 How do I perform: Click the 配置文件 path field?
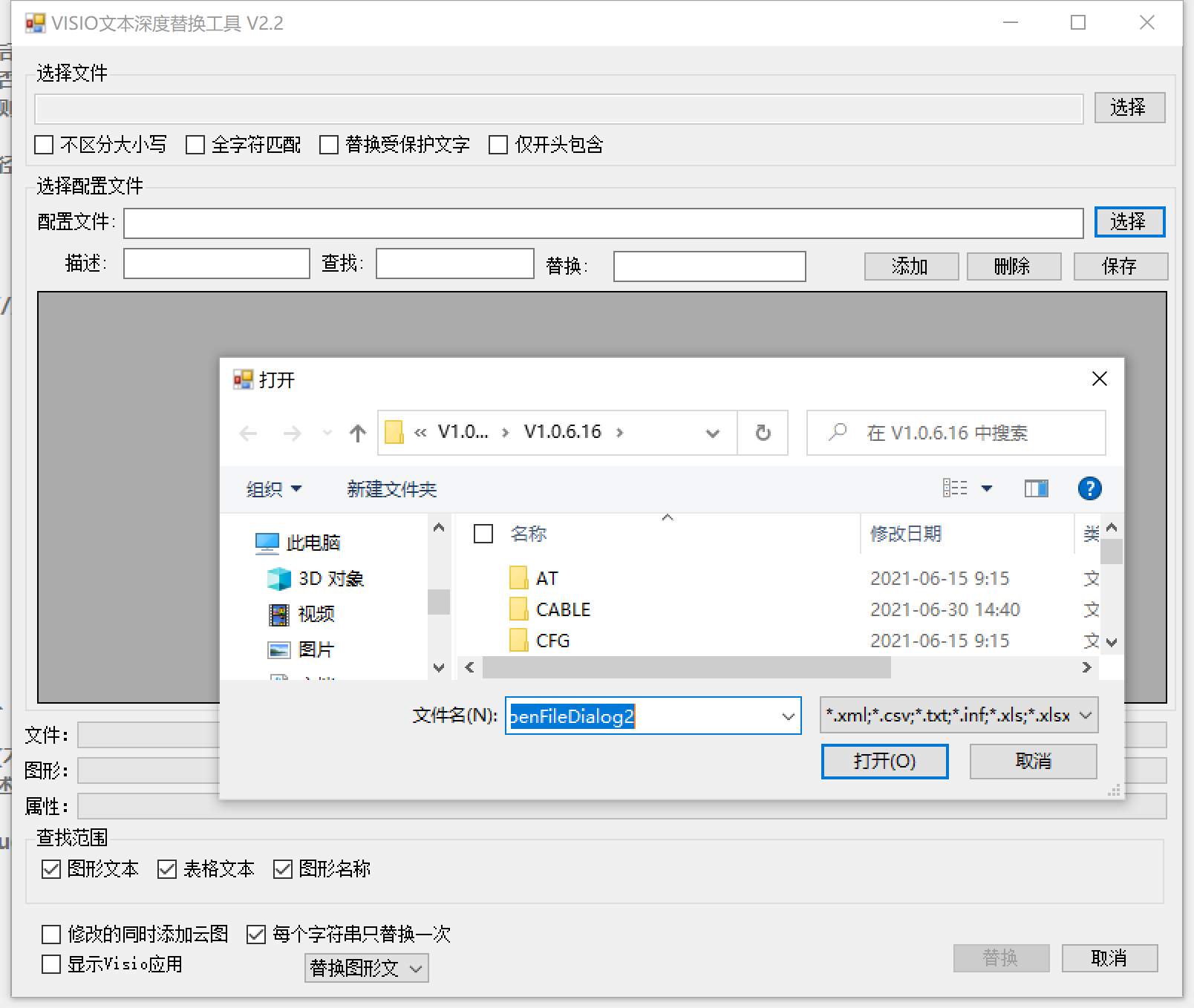(x=603, y=223)
